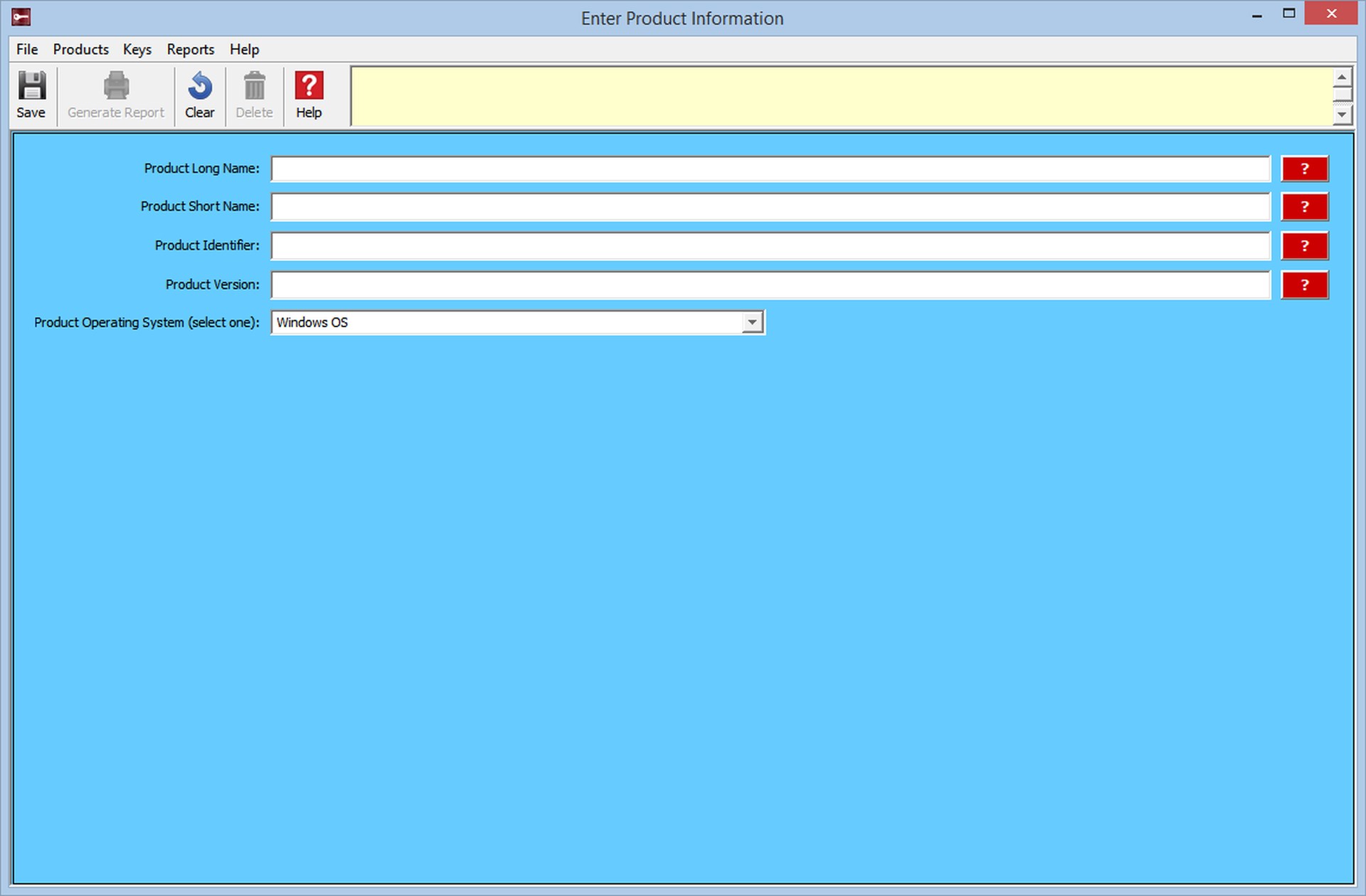This screenshot has width=1366, height=896.
Task: Click help button beside Product Version
Action: 1304,285
